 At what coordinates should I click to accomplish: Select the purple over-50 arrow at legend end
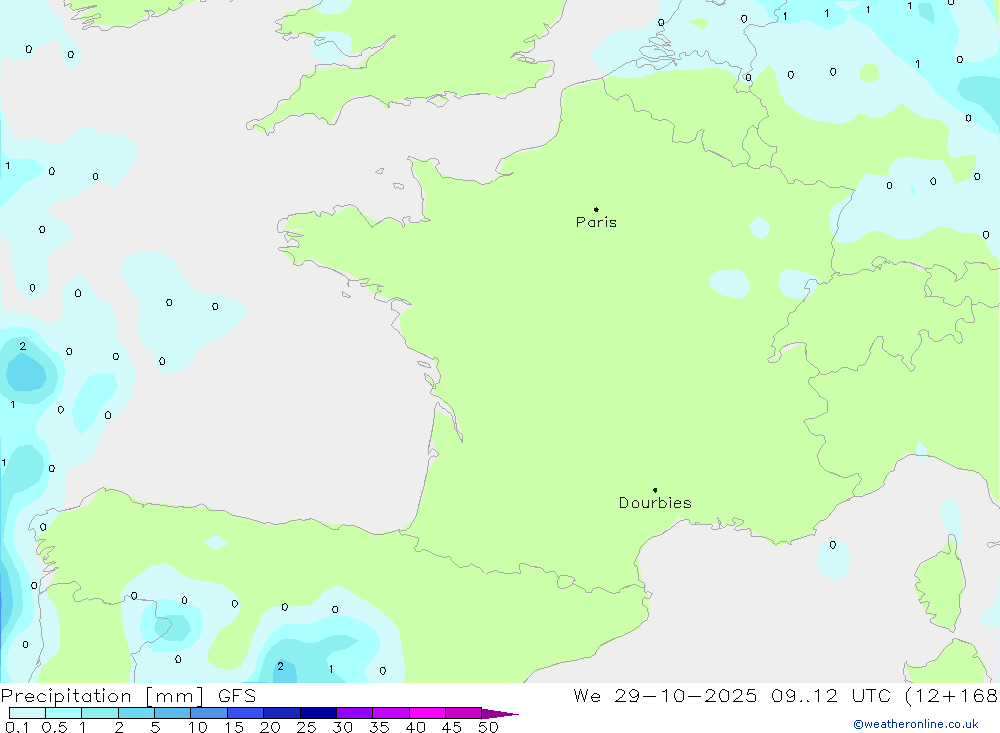500,714
